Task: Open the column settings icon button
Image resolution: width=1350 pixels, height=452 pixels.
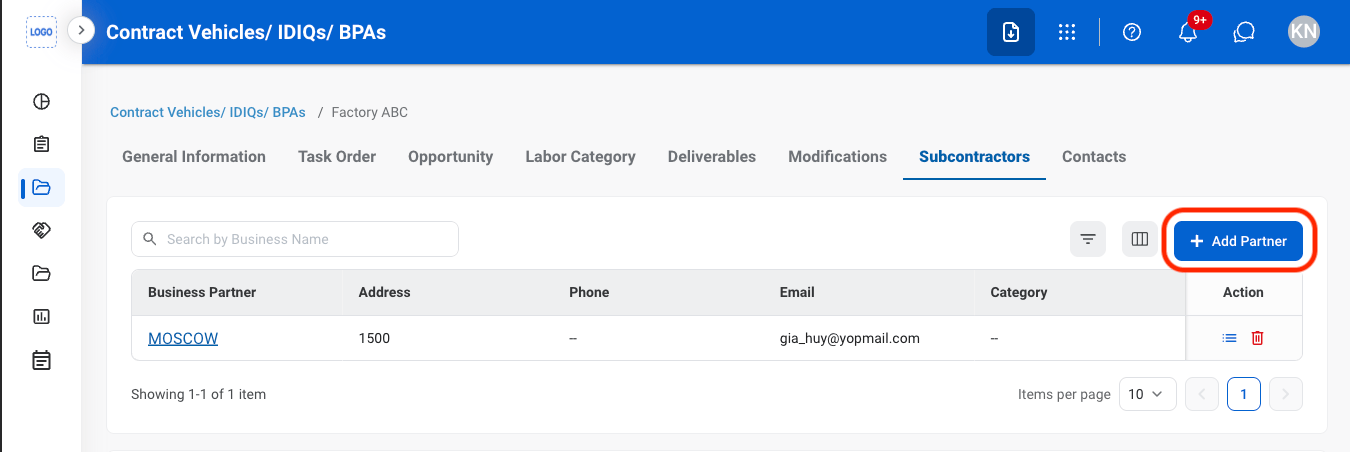Action: (1139, 239)
